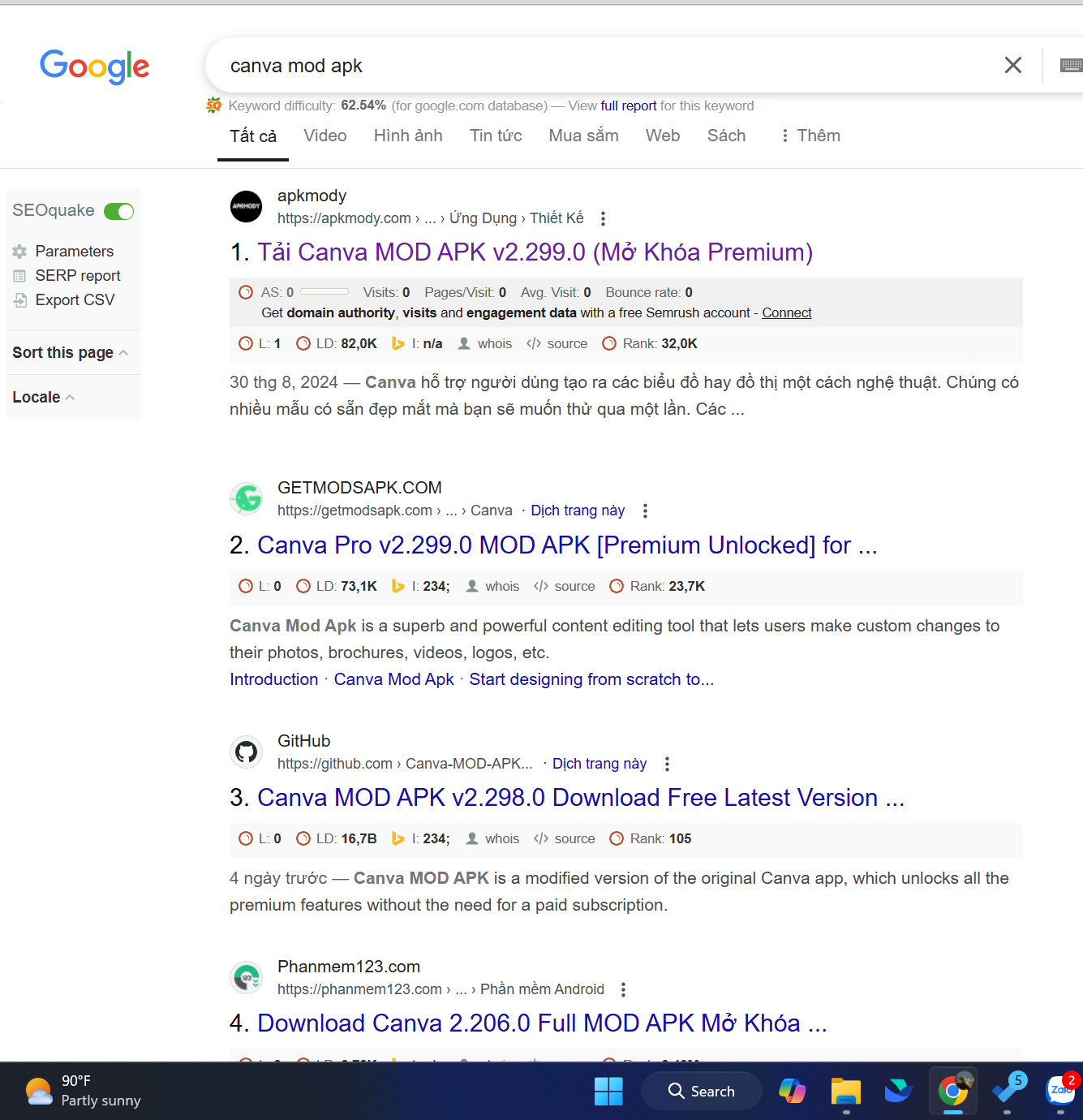
Task: Click the Google logo
Action: pyautogui.click(x=95, y=66)
